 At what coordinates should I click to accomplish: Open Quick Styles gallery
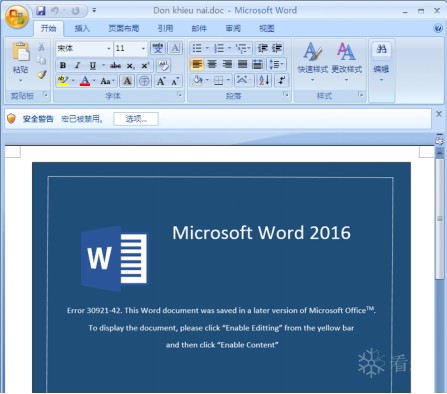pyautogui.click(x=313, y=62)
